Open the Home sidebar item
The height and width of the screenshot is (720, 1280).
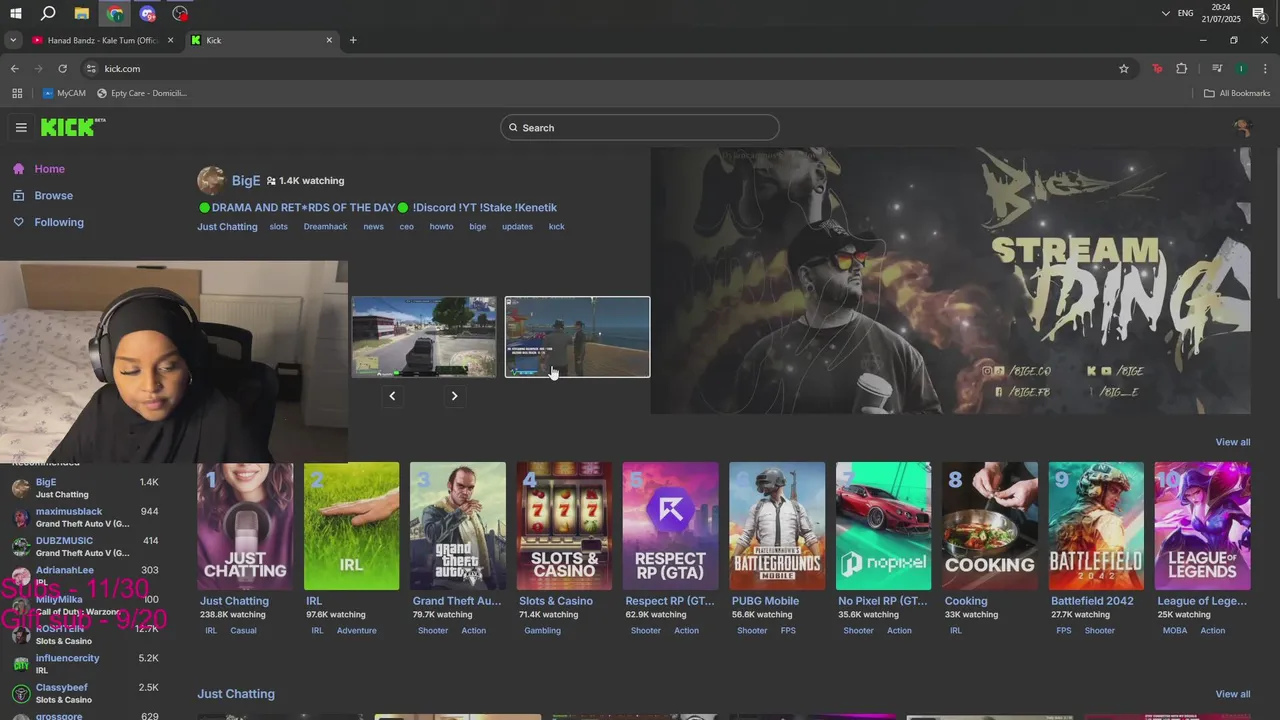coord(49,169)
